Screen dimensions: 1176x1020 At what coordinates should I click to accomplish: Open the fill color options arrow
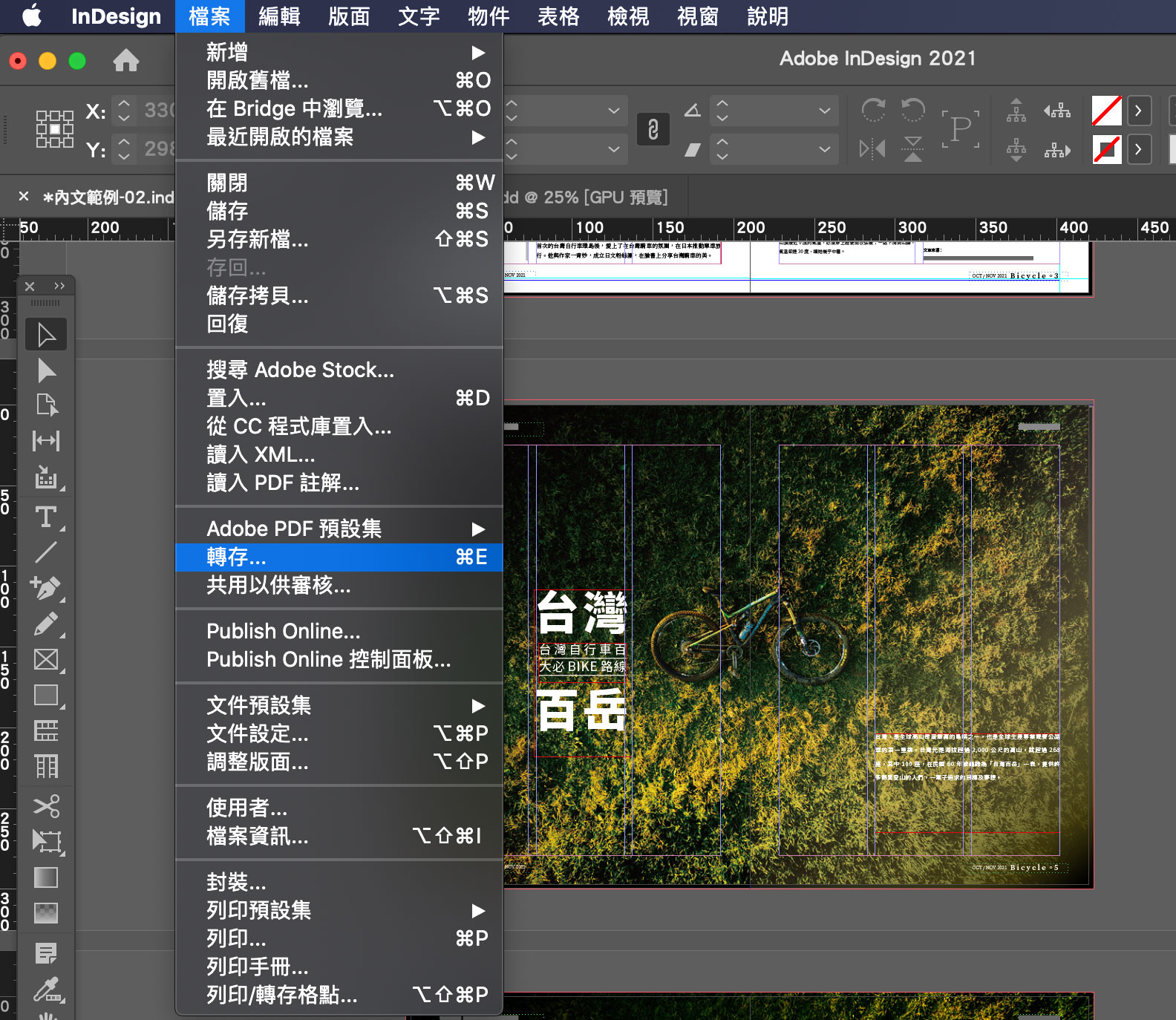point(1138,111)
